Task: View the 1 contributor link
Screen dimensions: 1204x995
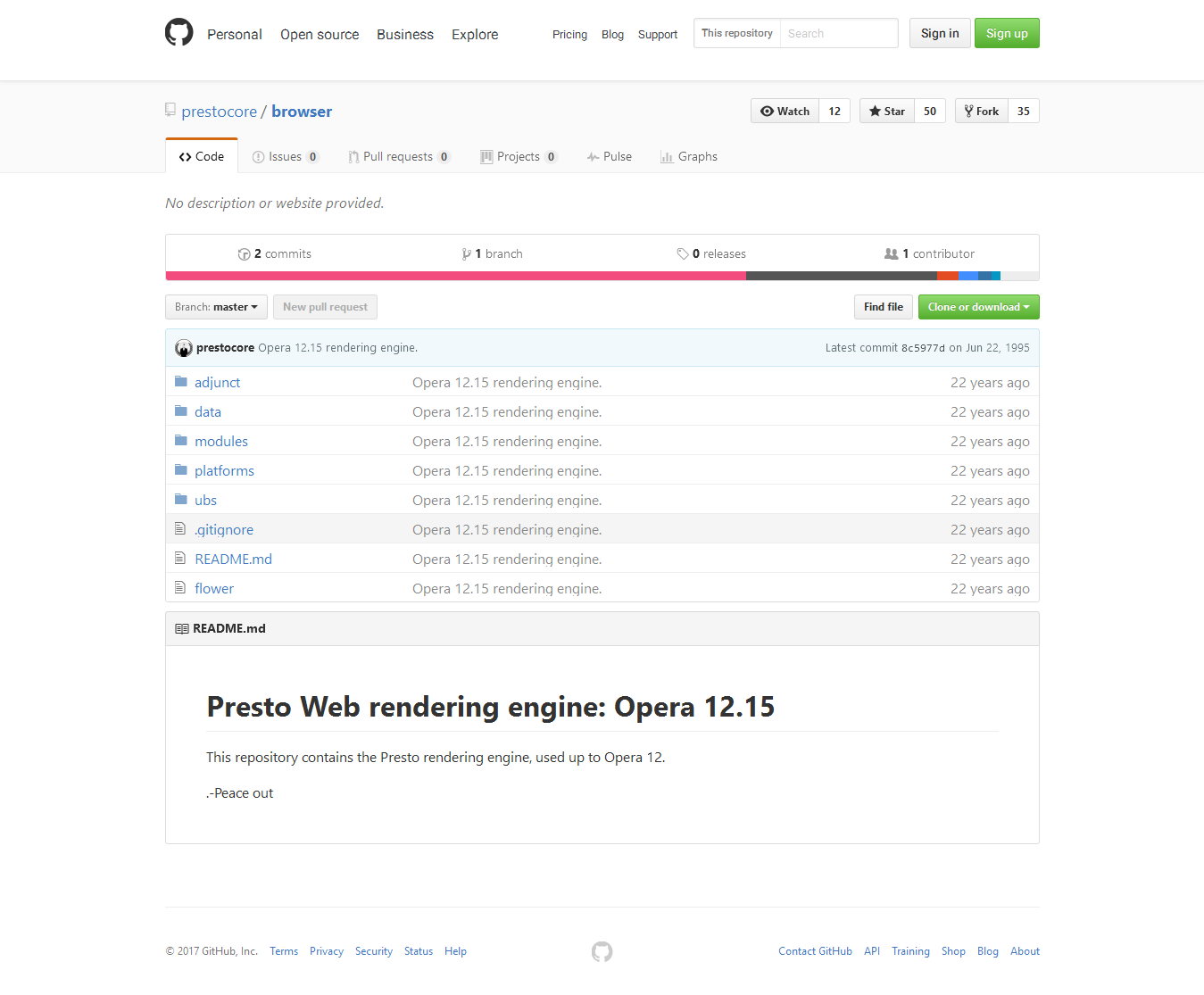Action: click(929, 254)
